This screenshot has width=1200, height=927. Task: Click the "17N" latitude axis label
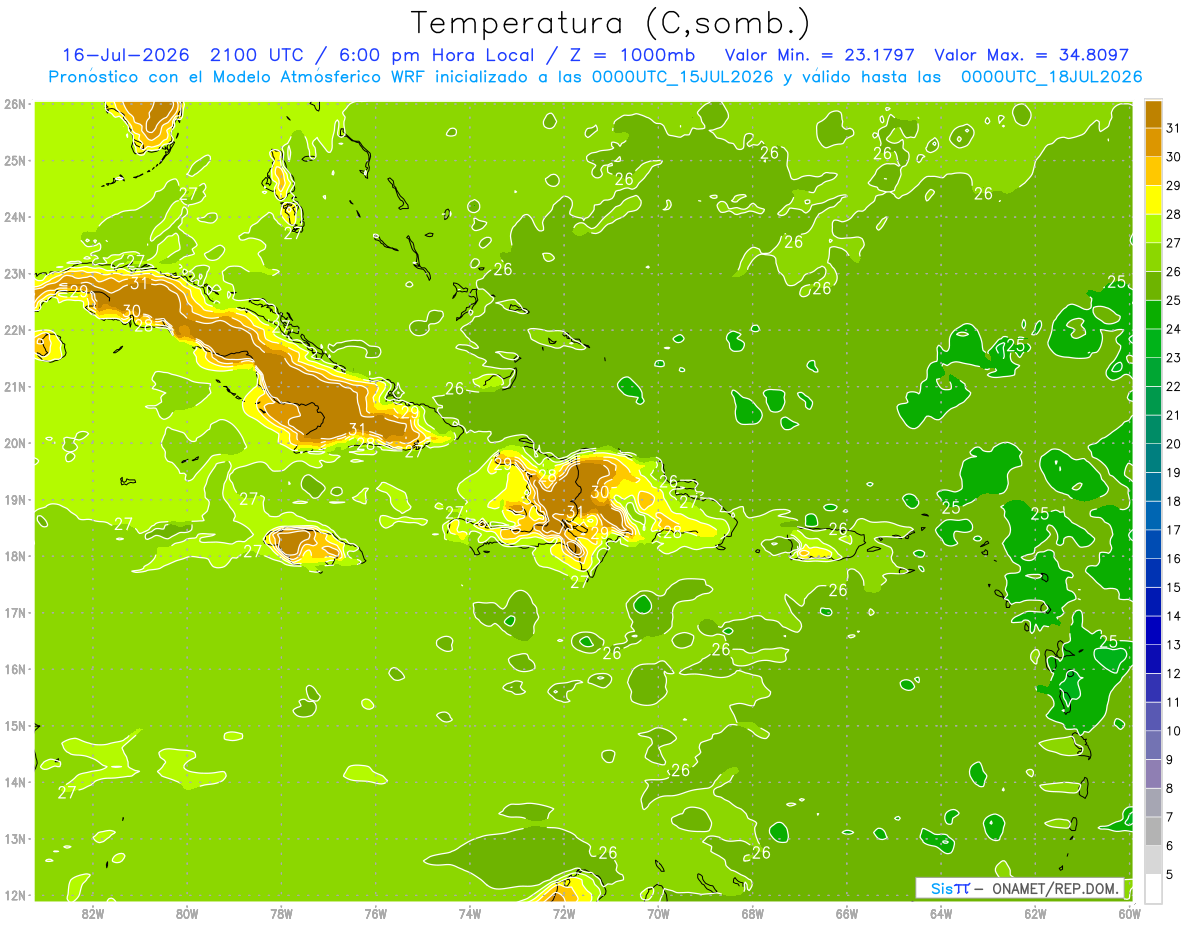pyautogui.click(x=15, y=612)
